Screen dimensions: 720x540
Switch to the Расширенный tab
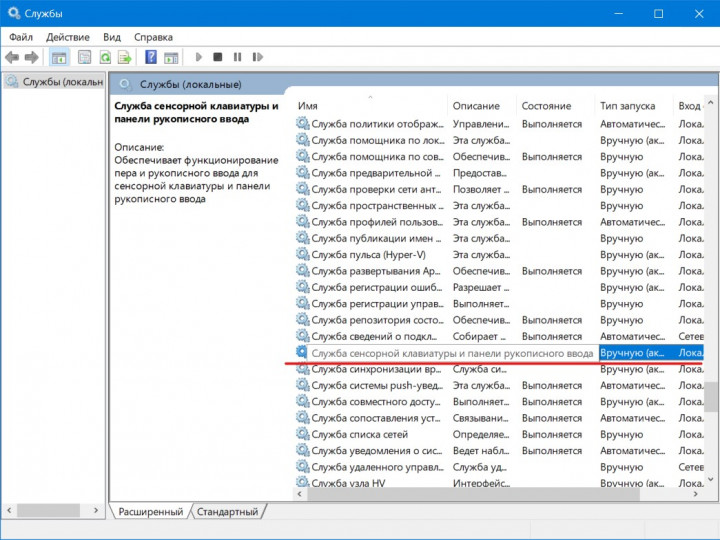[150, 512]
